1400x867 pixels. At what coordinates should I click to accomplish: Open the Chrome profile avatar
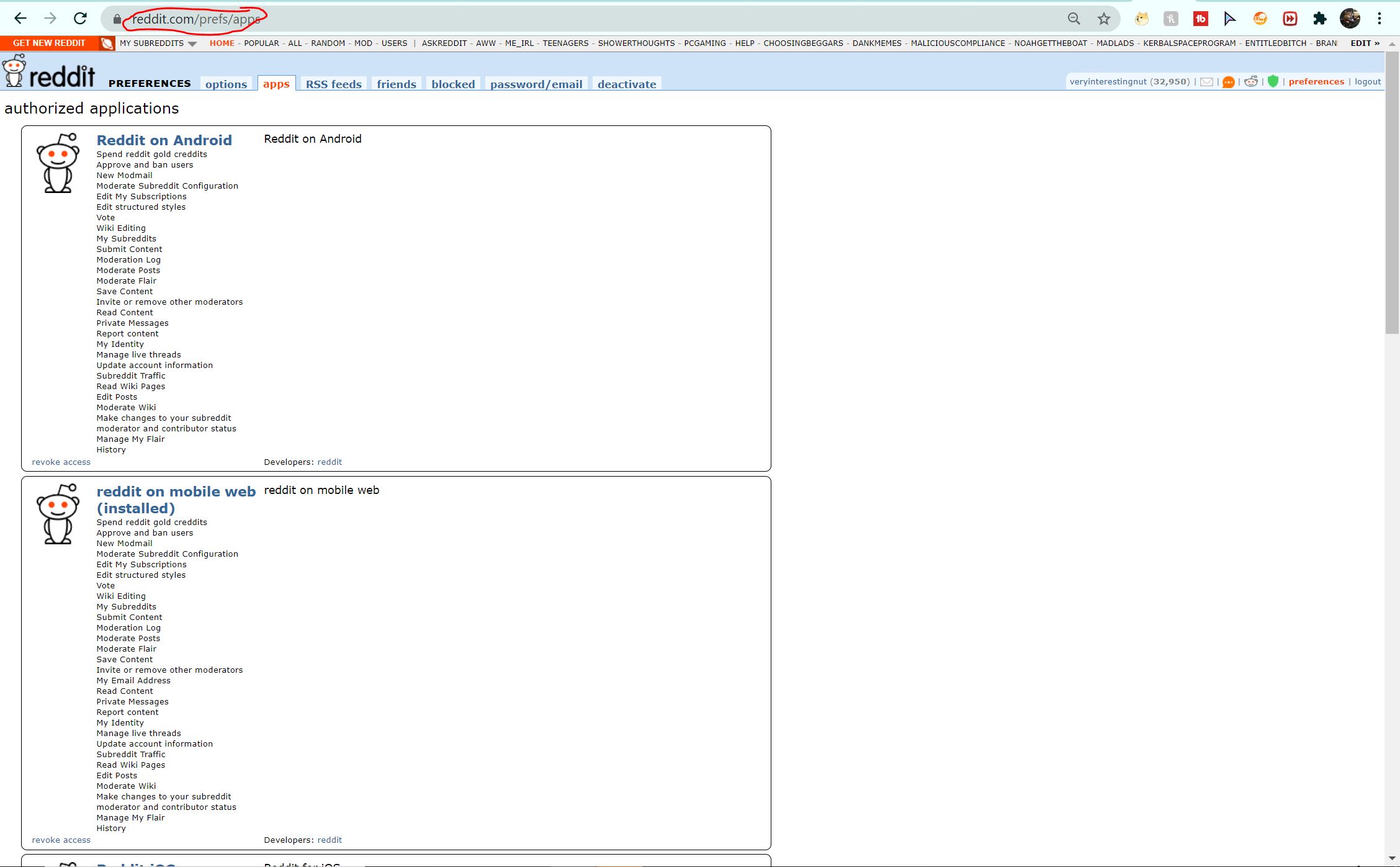click(1350, 19)
